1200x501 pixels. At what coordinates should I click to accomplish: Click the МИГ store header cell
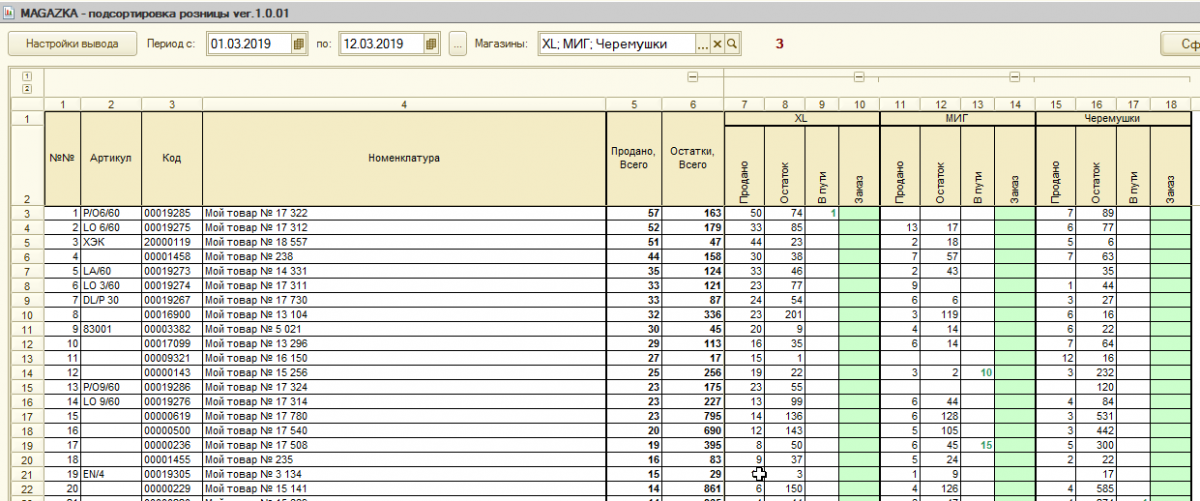point(957,118)
